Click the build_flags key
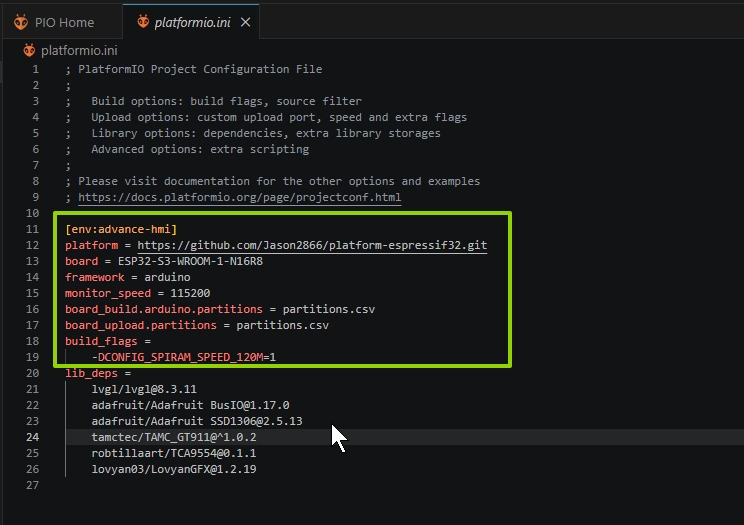The height and width of the screenshot is (525, 744). [x=101, y=341]
